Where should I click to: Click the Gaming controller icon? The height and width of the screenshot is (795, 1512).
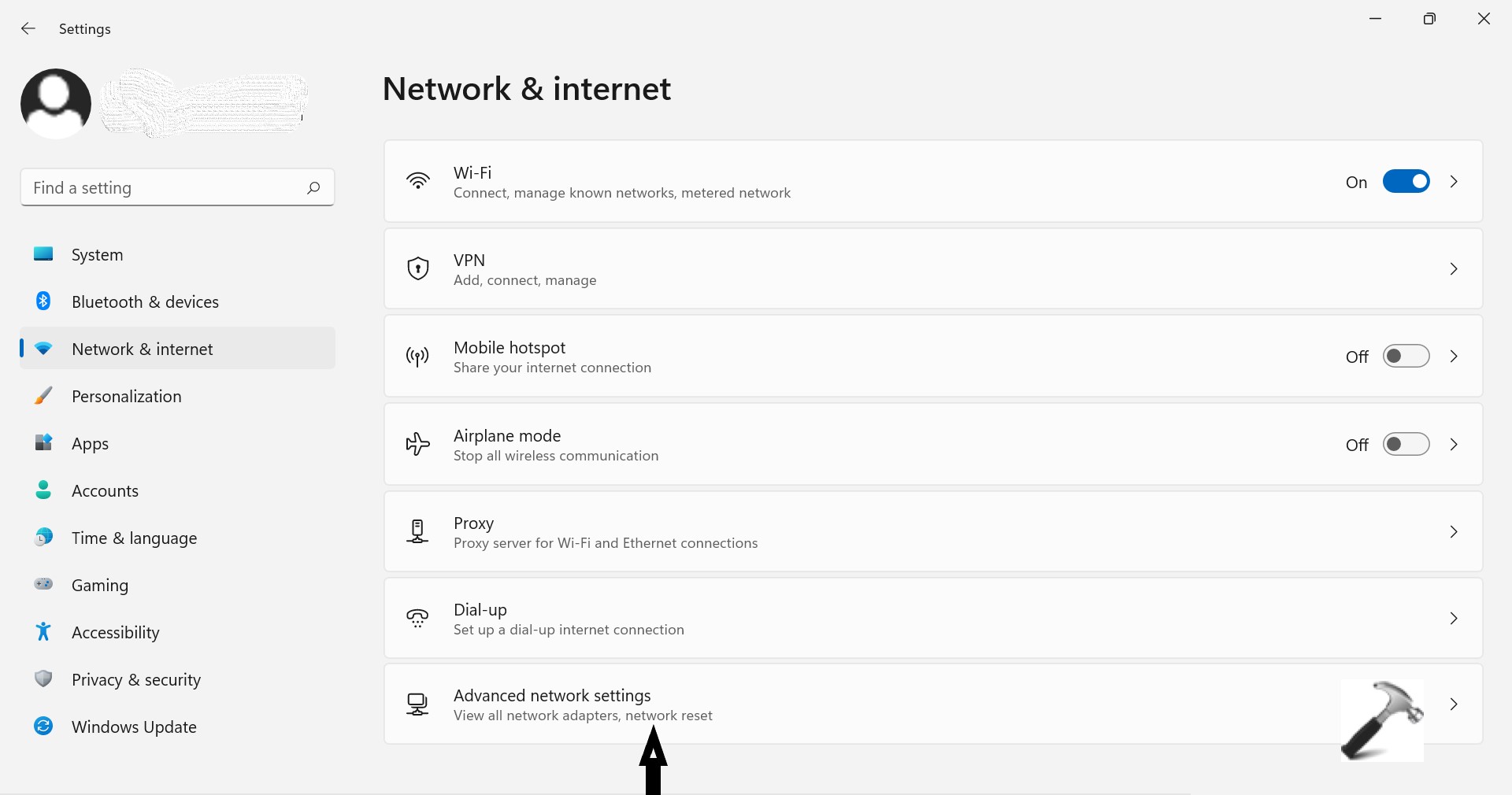(x=43, y=584)
